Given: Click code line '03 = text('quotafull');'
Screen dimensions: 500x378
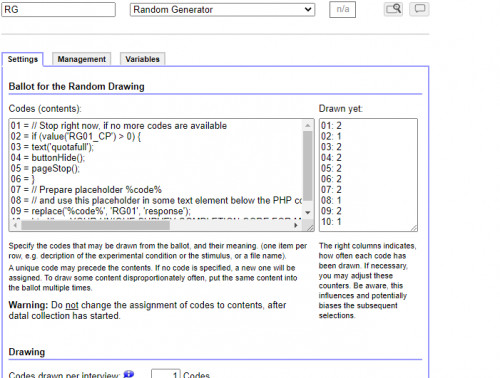Looking at the screenshot, I should (x=52, y=147).
